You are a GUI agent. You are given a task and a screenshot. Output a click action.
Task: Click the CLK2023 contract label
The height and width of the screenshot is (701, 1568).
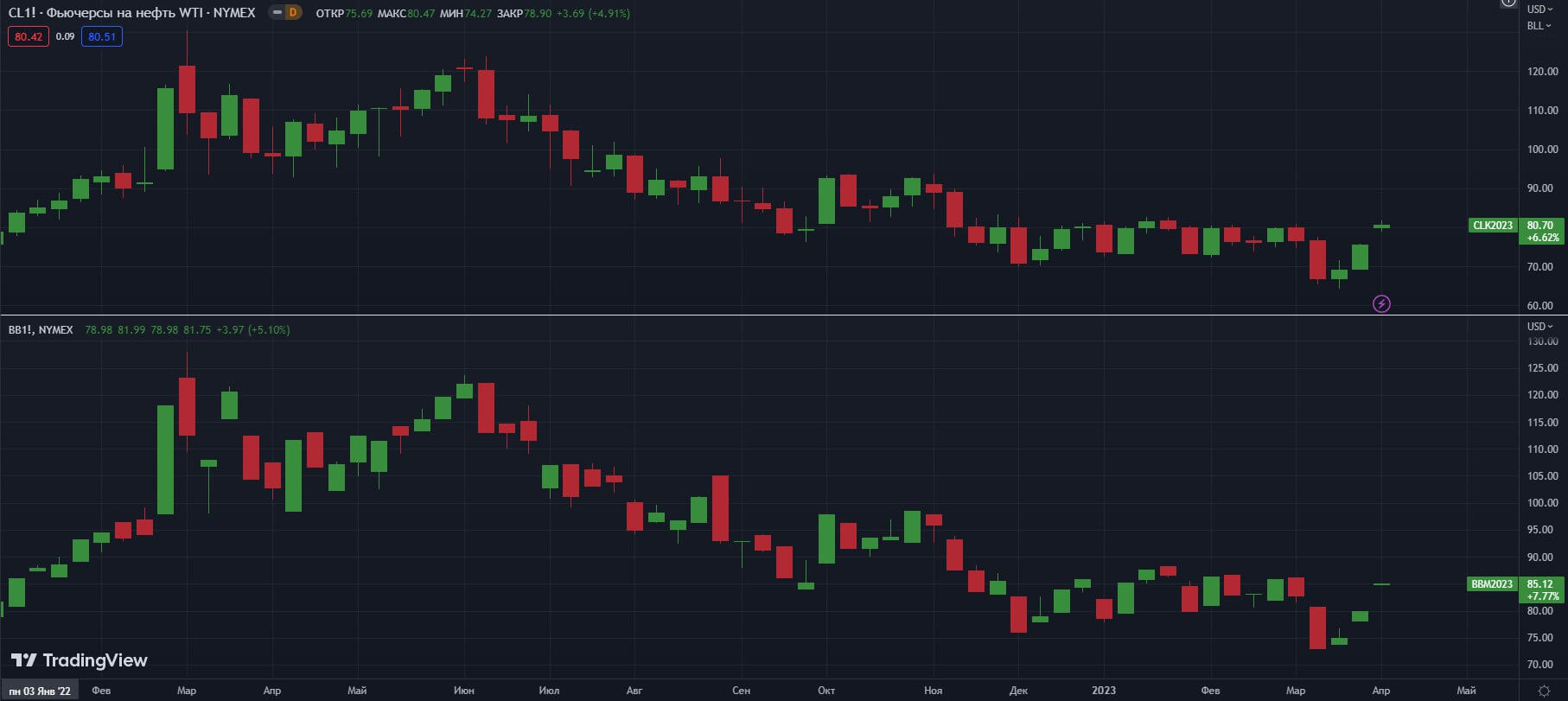tap(1493, 226)
